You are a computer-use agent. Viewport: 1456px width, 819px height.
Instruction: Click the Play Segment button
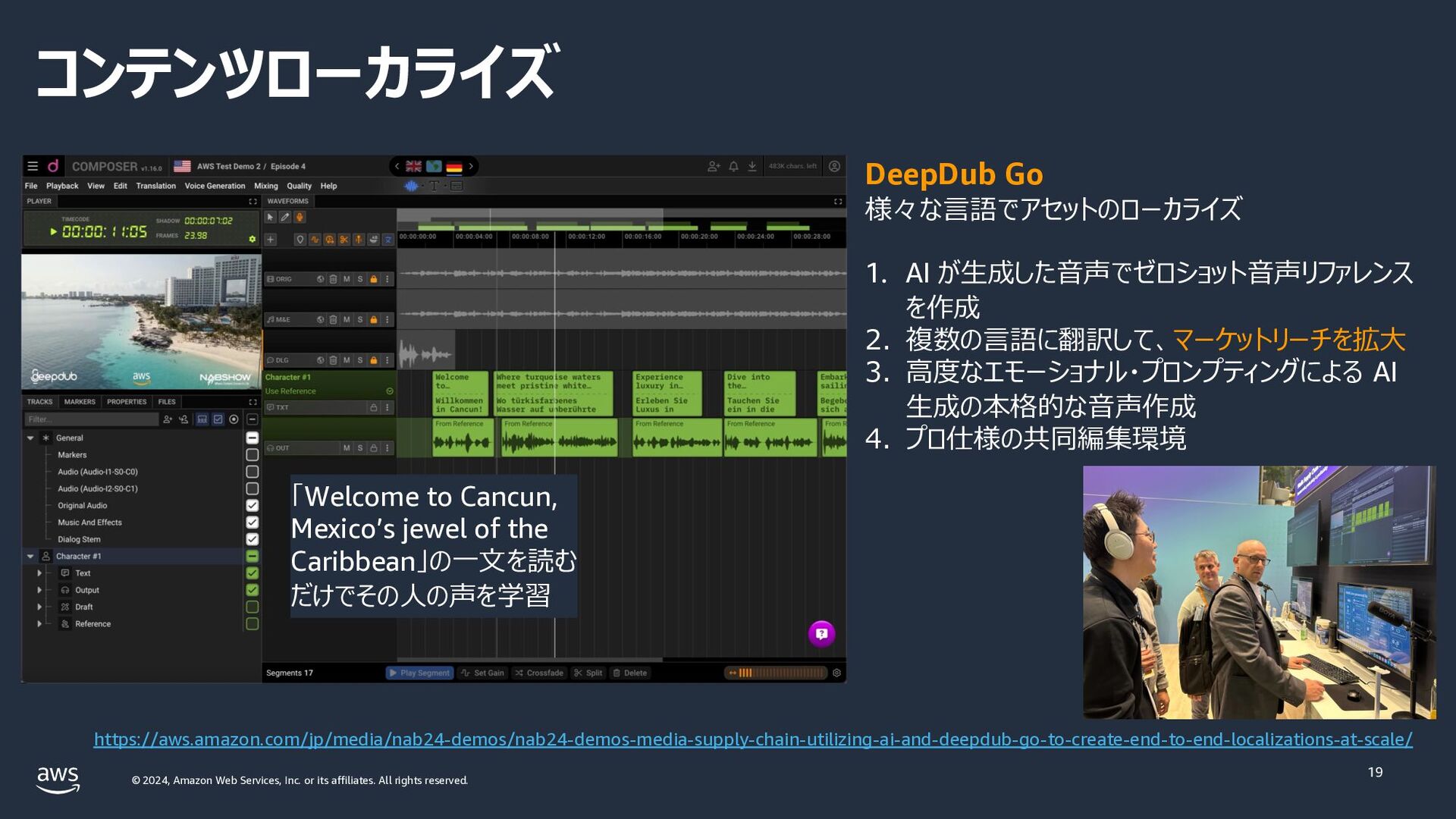[x=420, y=673]
